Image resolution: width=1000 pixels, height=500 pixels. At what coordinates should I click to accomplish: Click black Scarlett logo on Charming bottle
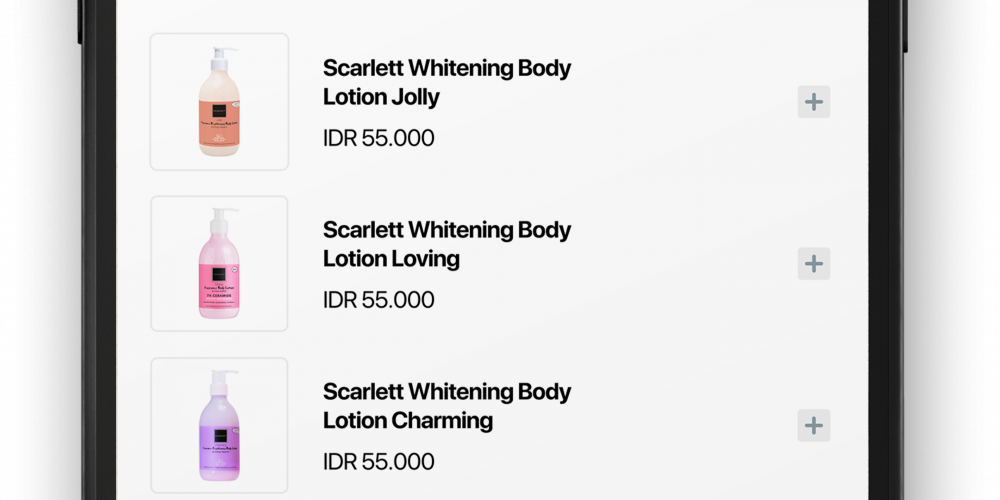[214, 432]
